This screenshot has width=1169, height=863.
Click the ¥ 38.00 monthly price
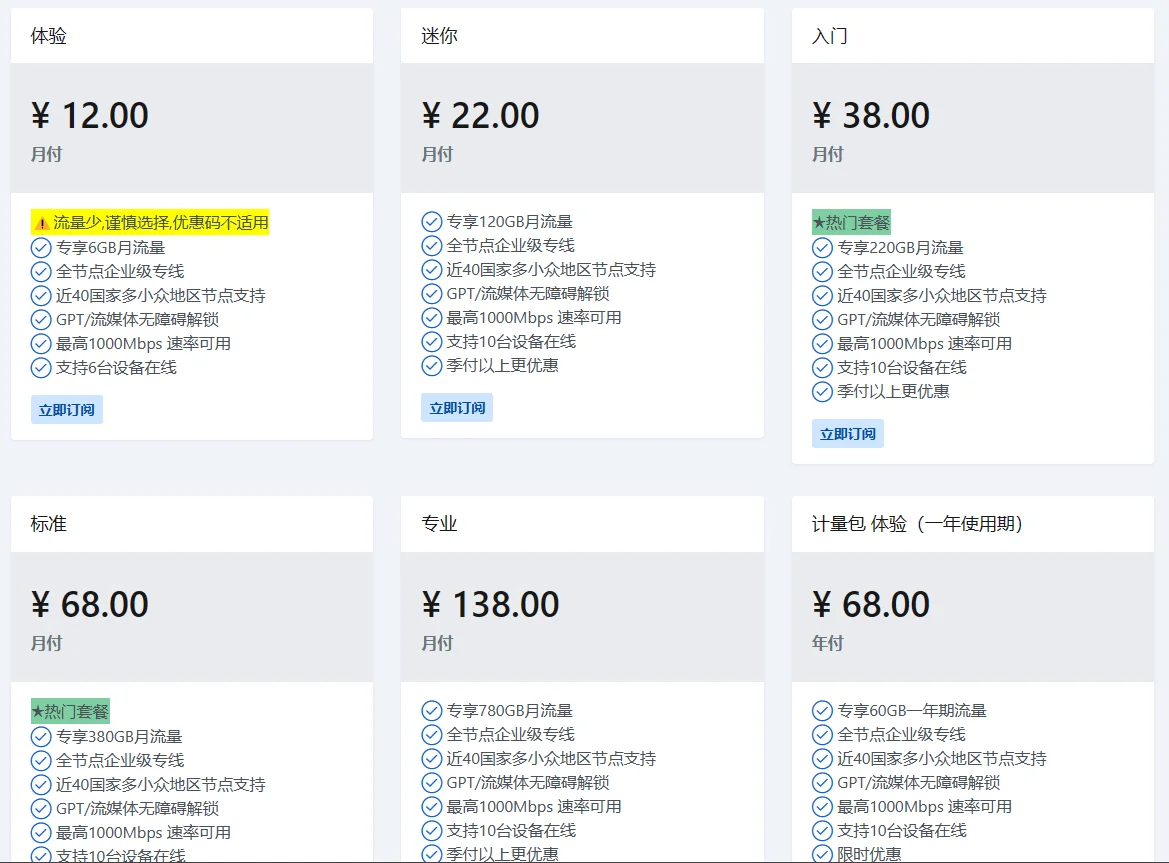click(x=871, y=116)
